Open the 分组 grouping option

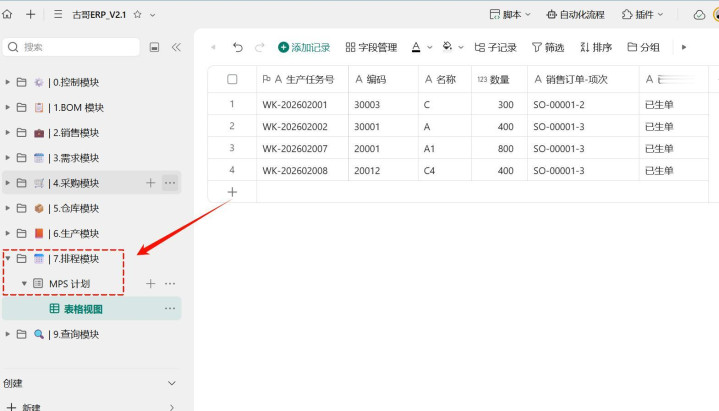pos(643,47)
